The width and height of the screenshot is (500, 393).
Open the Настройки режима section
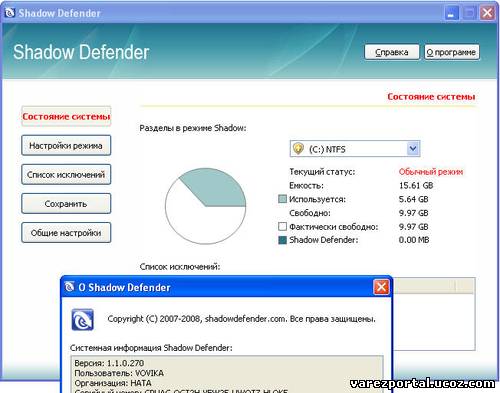click(x=66, y=145)
